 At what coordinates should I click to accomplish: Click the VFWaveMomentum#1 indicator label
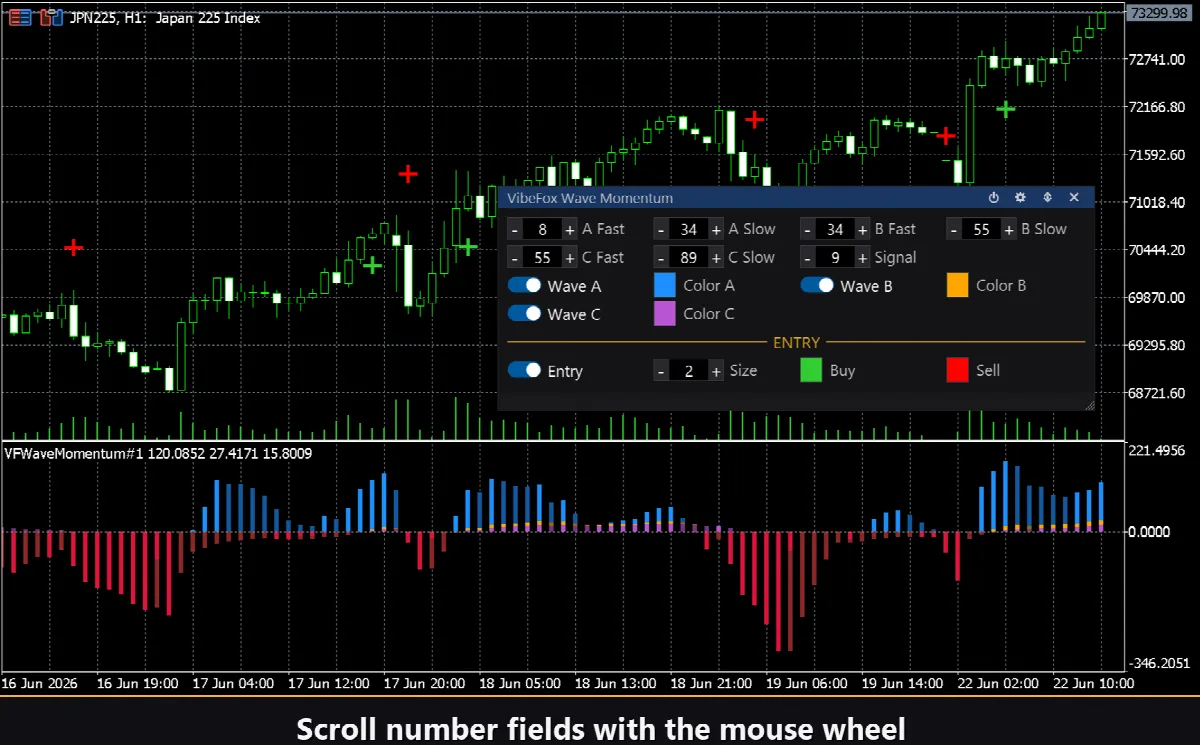point(74,454)
